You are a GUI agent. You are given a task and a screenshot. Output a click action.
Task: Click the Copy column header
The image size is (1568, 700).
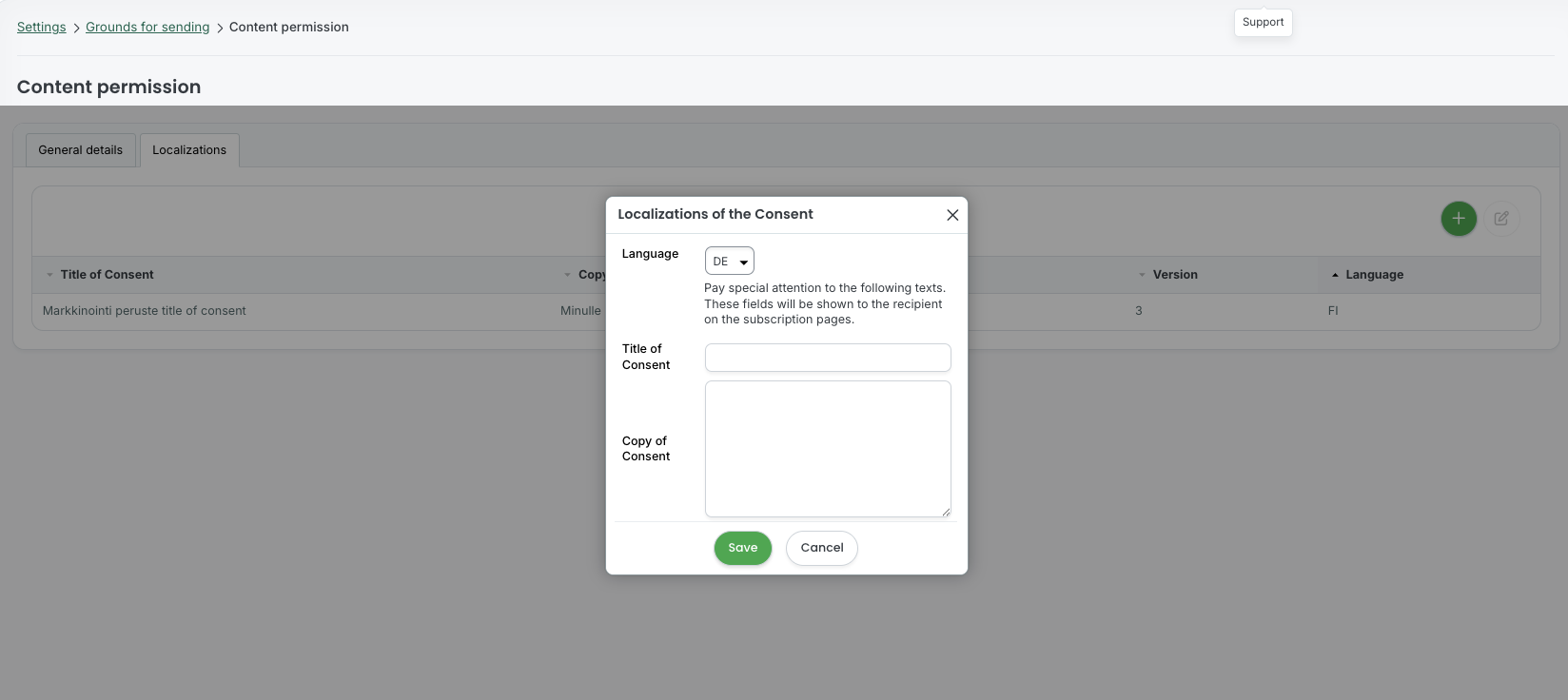click(x=592, y=275)
